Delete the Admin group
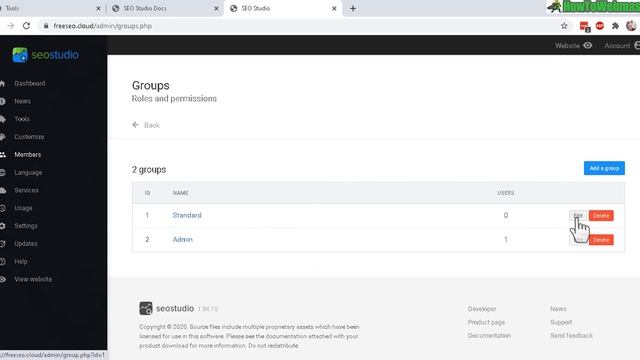This screenshot has width=640, height=360. coord(601,240)
